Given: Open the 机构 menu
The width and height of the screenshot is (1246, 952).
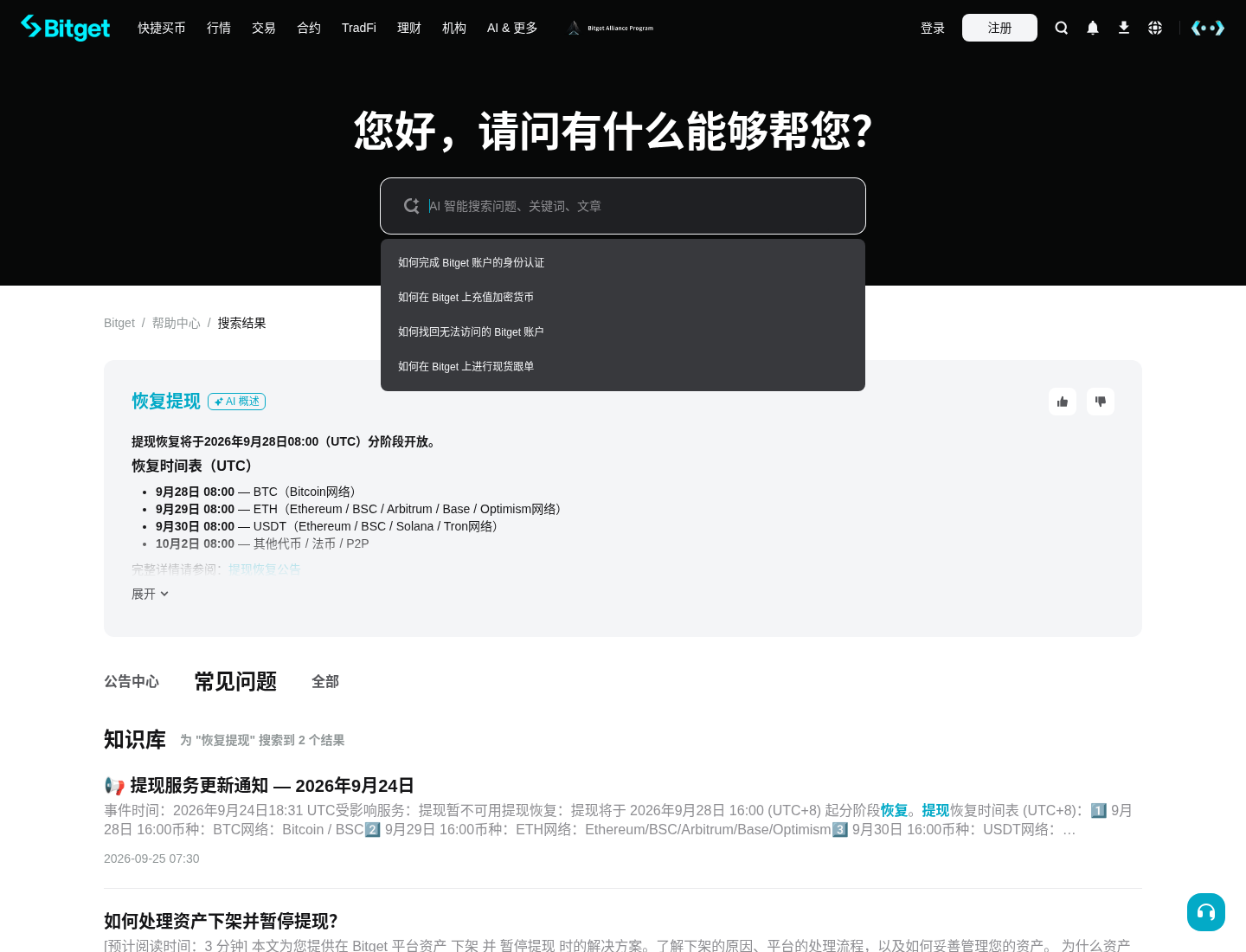Looking at the screenshot, I should tap(454, 28).
